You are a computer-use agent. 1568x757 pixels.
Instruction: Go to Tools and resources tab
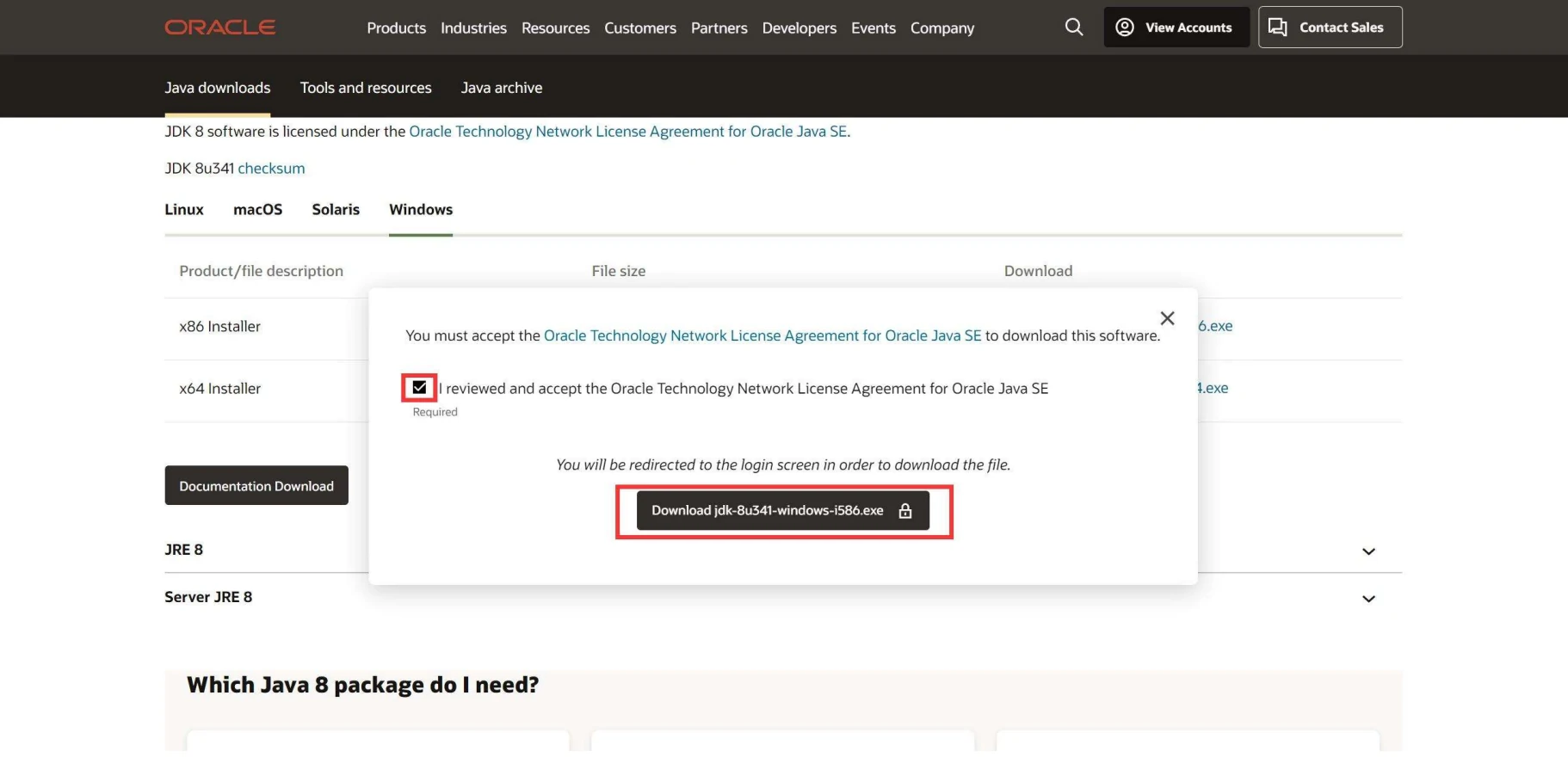(366, 88)
